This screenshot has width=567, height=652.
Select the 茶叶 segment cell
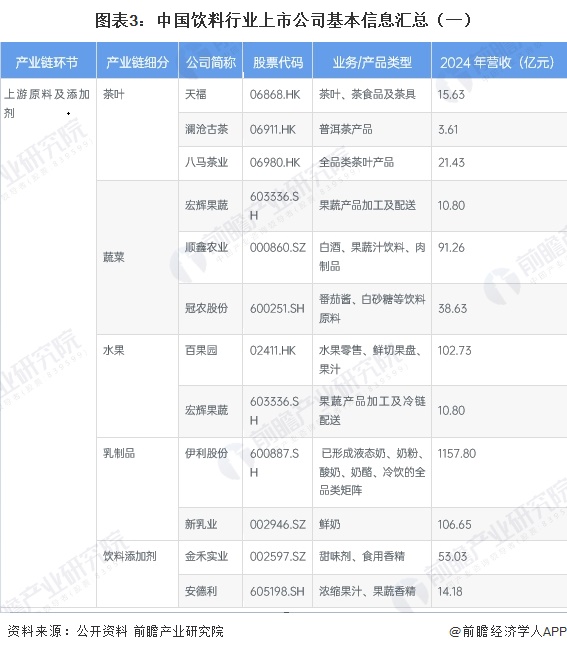click(x=138, y=129)
